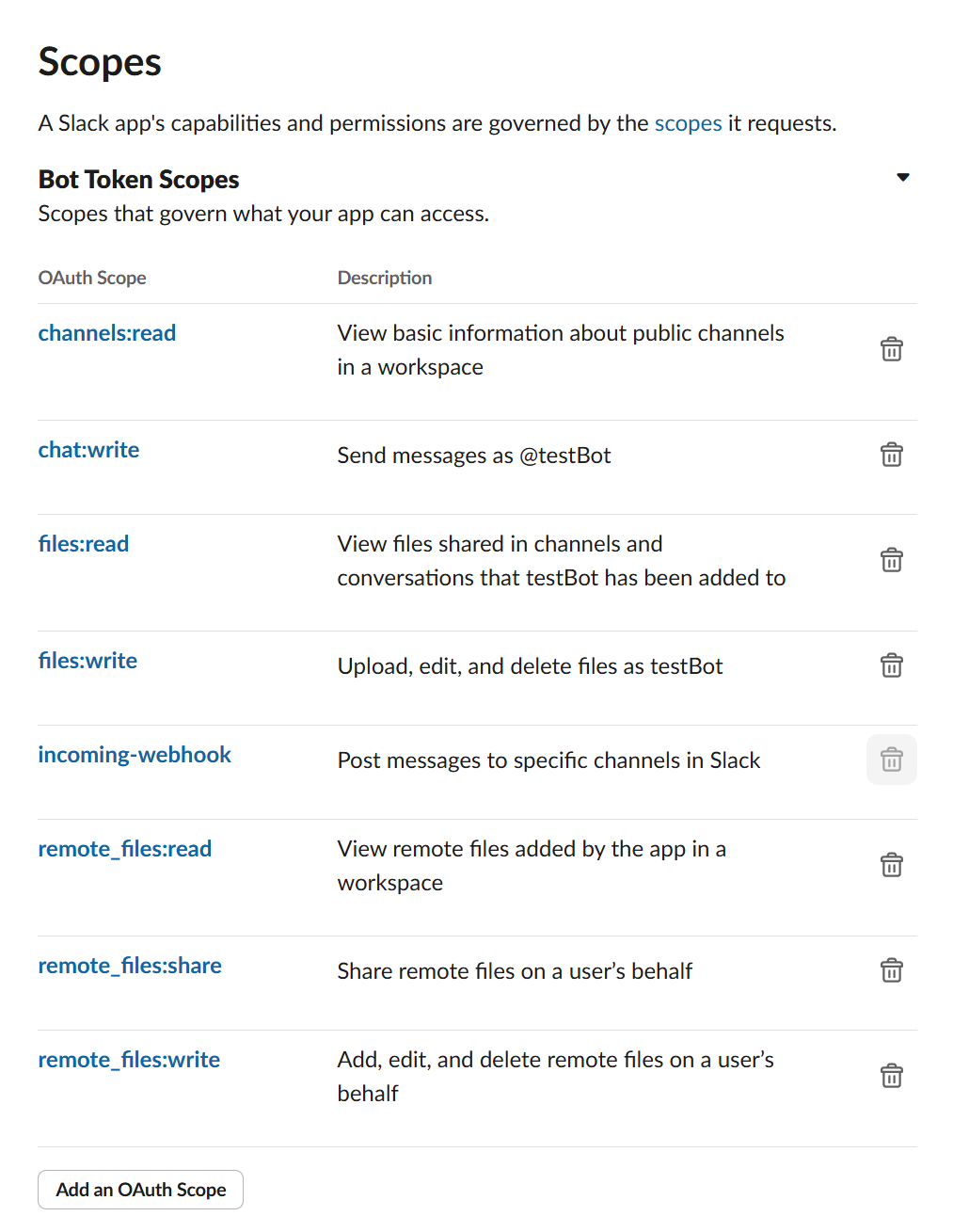Open the remote_files:share scope link

click(130, 966)
